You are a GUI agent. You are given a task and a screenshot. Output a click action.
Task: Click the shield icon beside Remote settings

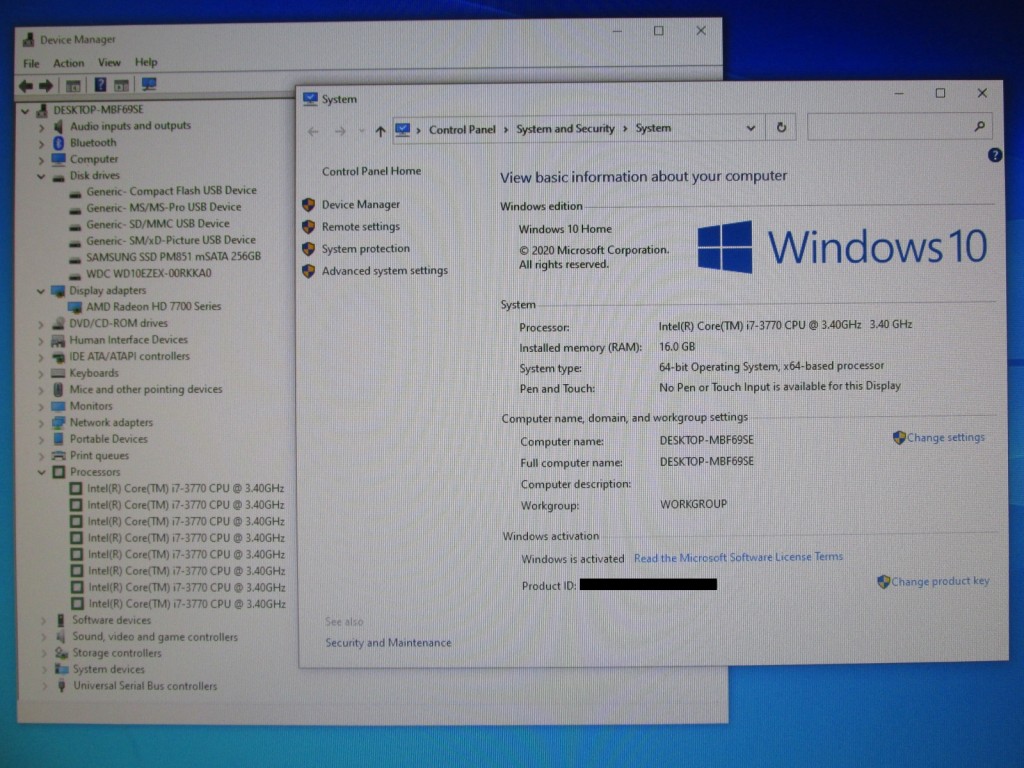(x=308, y=227)
